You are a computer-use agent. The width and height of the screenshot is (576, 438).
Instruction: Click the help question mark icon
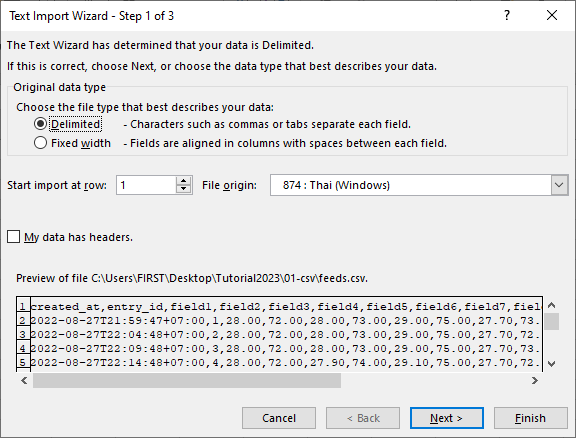(x=507, y=15)
